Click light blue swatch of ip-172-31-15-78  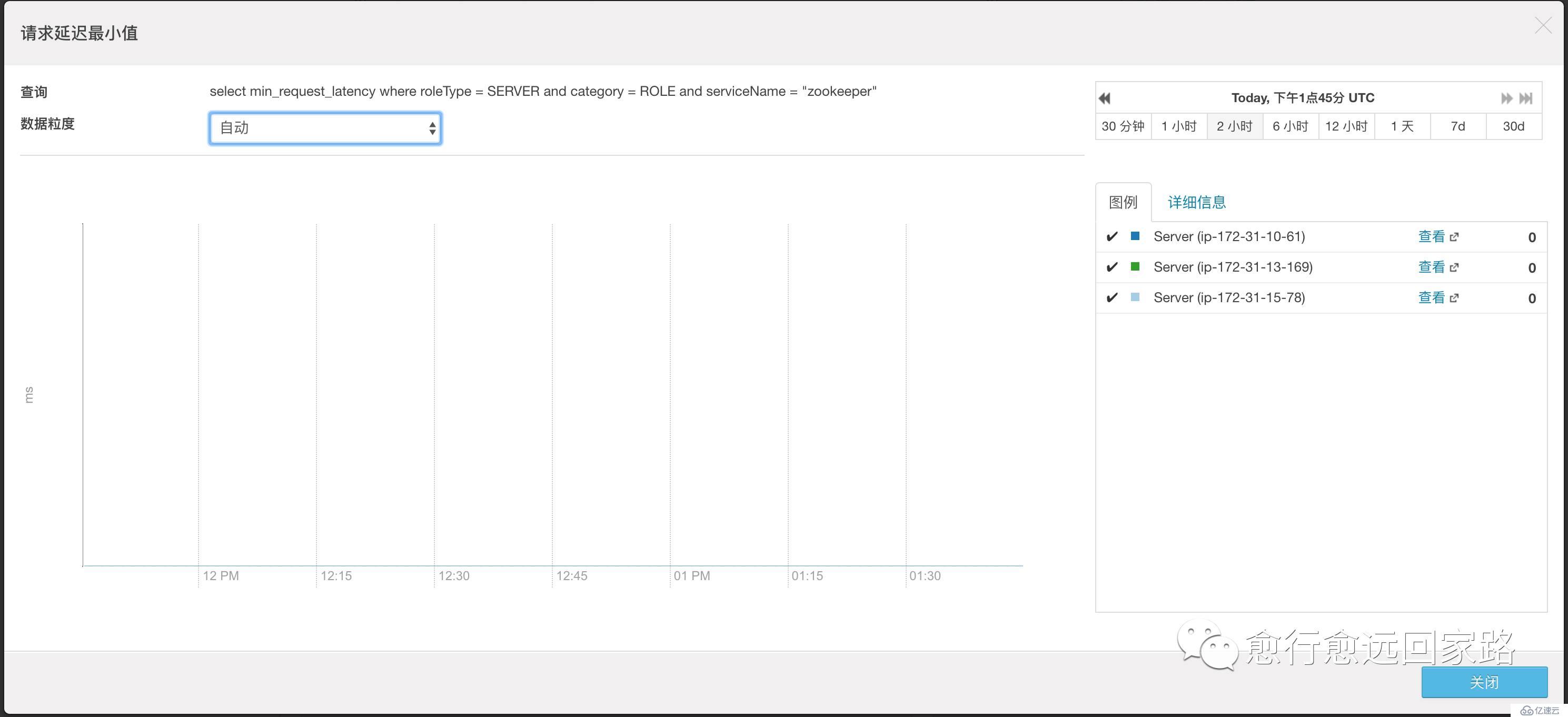coord(1135,297)
